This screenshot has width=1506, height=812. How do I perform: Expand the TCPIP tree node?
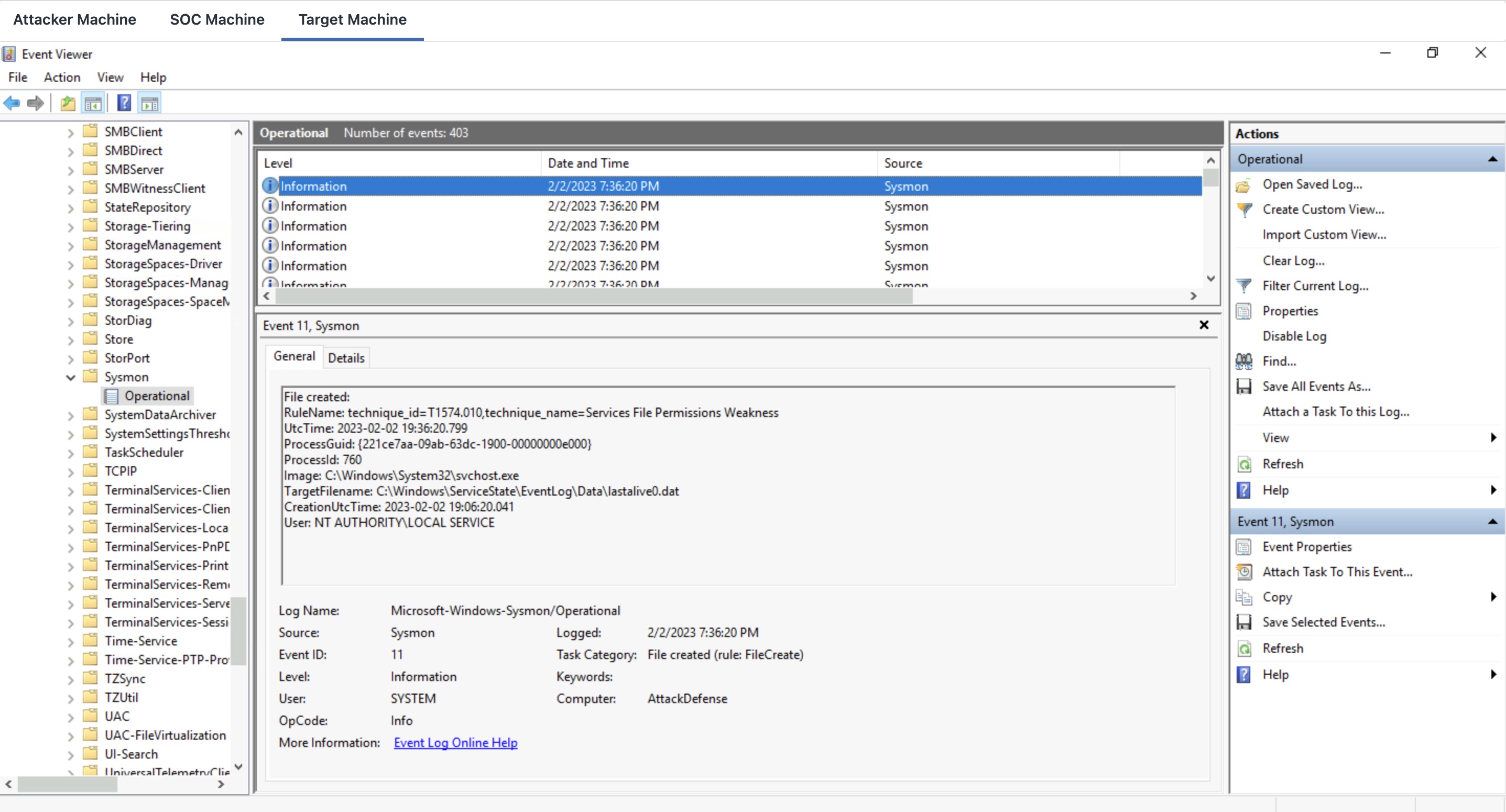coord(71,473)
